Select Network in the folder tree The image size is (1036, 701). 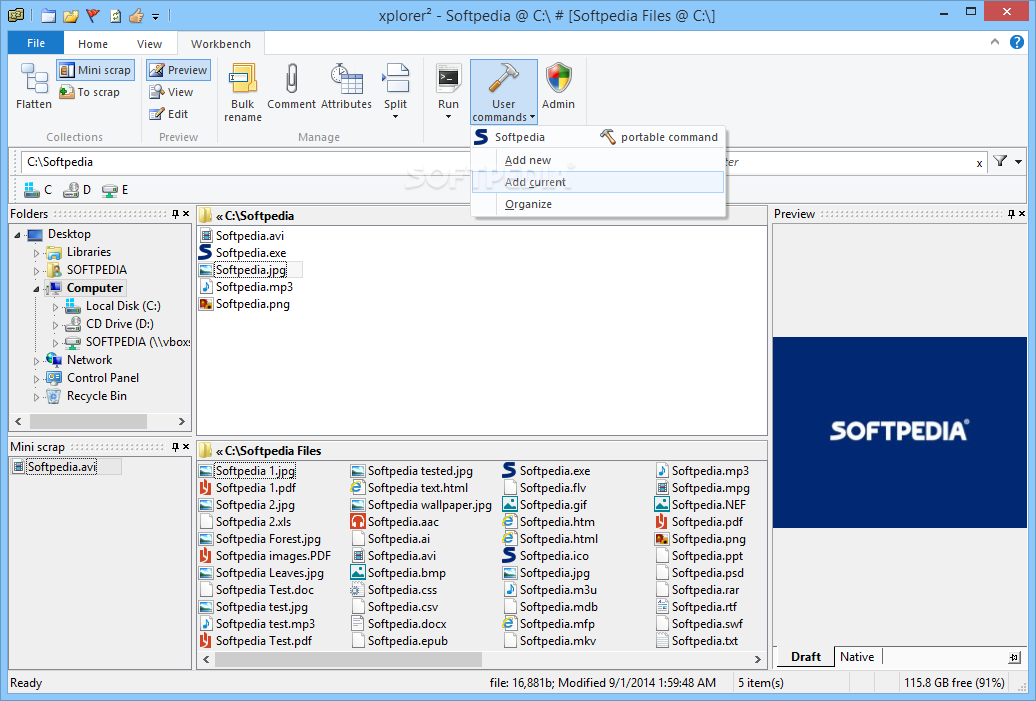pyautogui.click(x=89, y=360)
